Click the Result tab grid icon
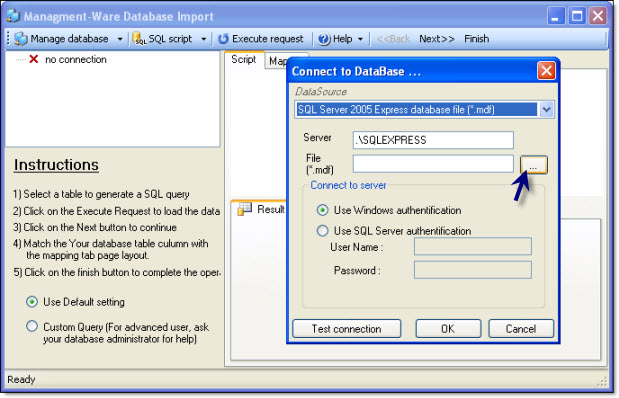Screen dimensions: 619x398 point(244,209)
